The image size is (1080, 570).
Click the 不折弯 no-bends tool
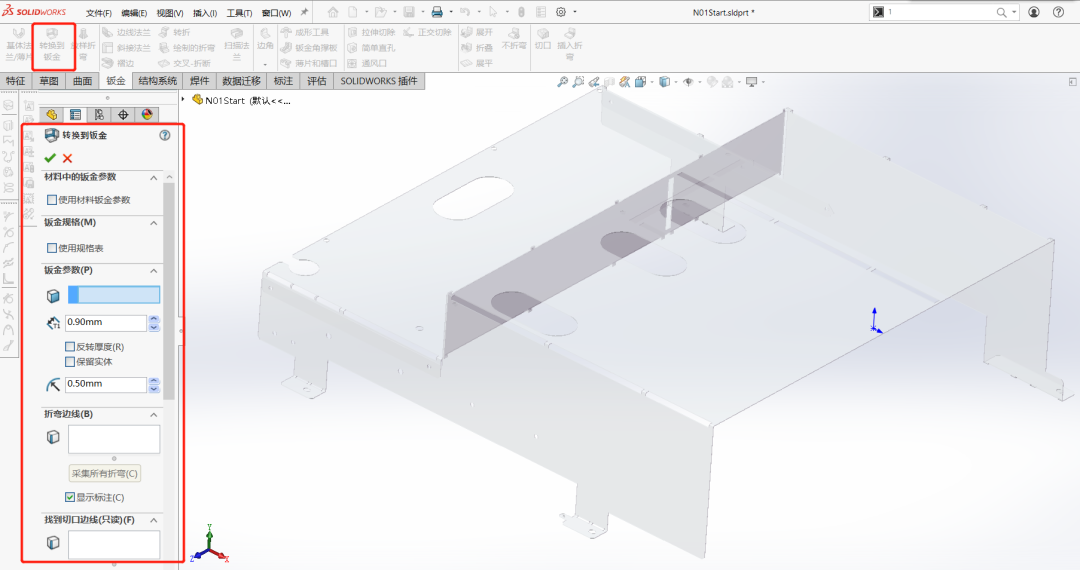pyautogui.click(x=514, y=39)
